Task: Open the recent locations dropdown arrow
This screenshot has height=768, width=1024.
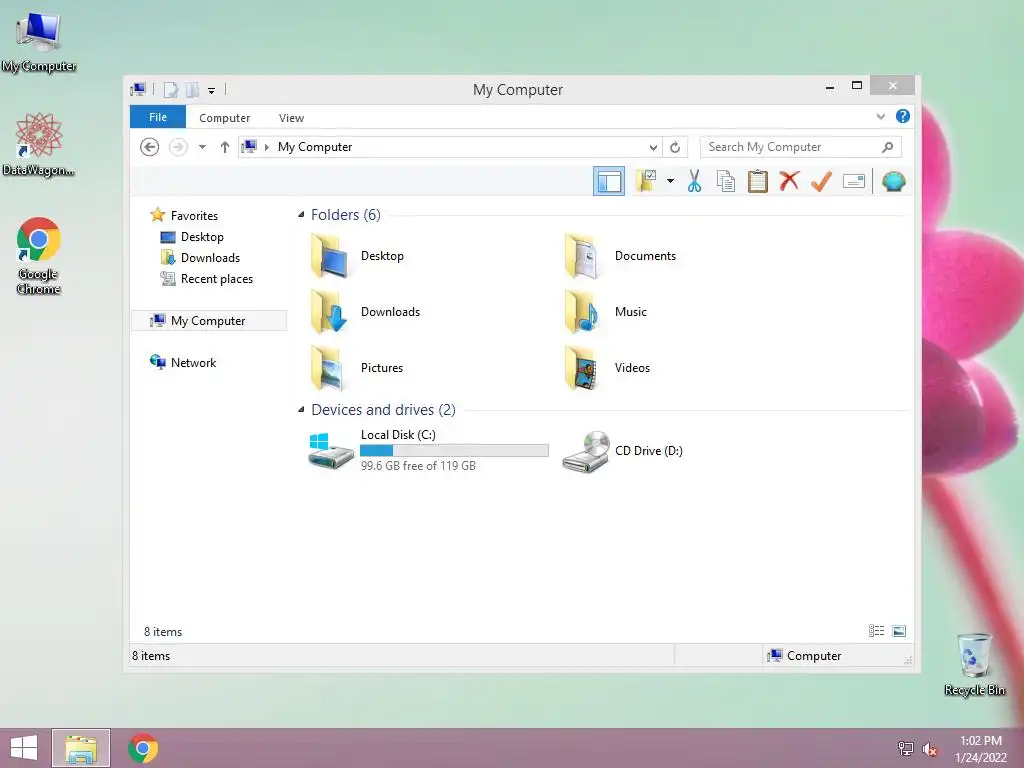Action: tap(202, 147)
